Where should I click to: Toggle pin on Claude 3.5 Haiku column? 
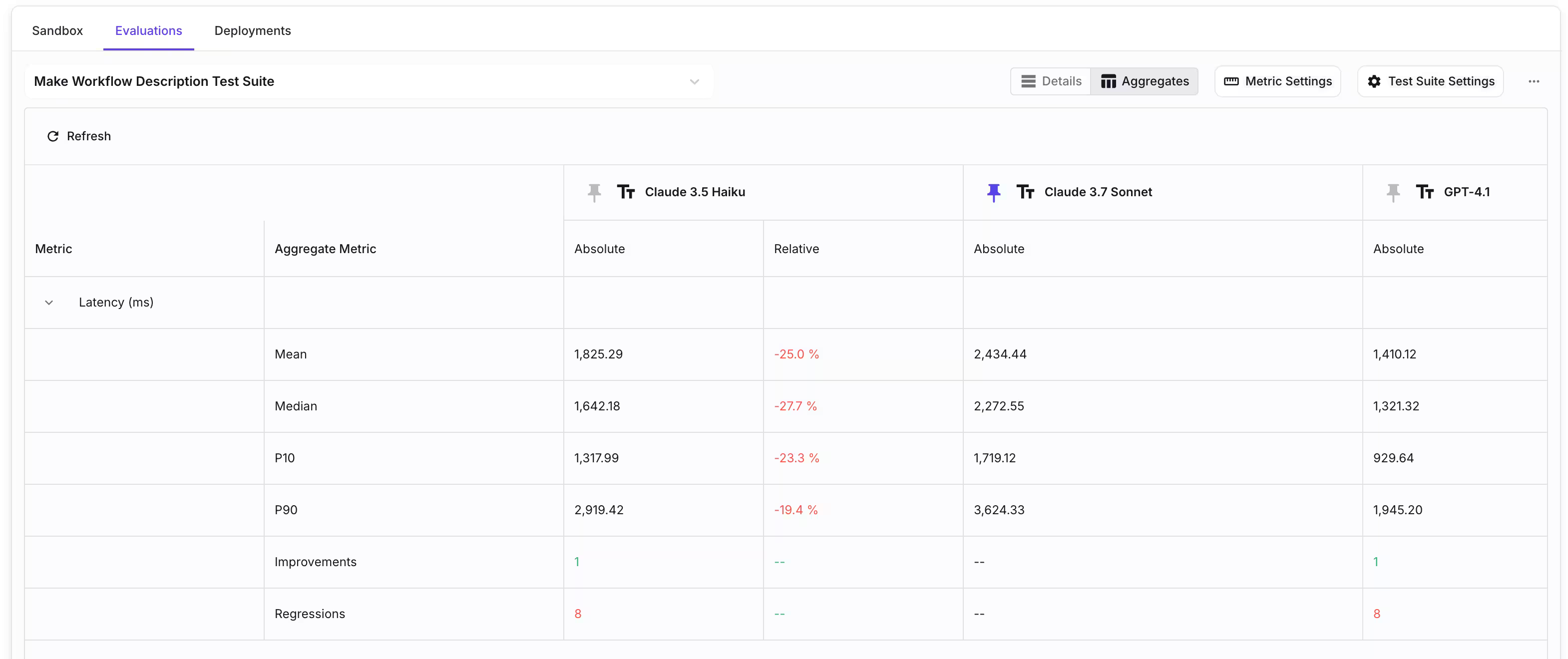point(594,192)
